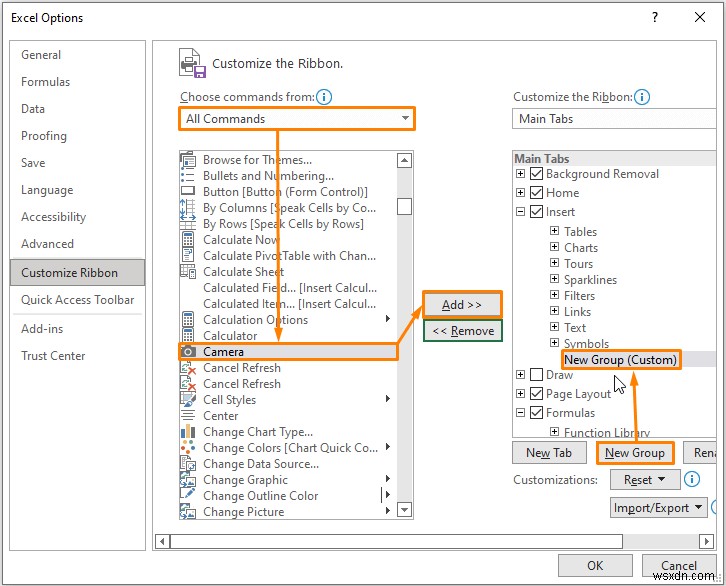This screenshot has height=586, width=726.
Task: Uncheck the Insert tab checkbox
Action: (x=536, y=212)
